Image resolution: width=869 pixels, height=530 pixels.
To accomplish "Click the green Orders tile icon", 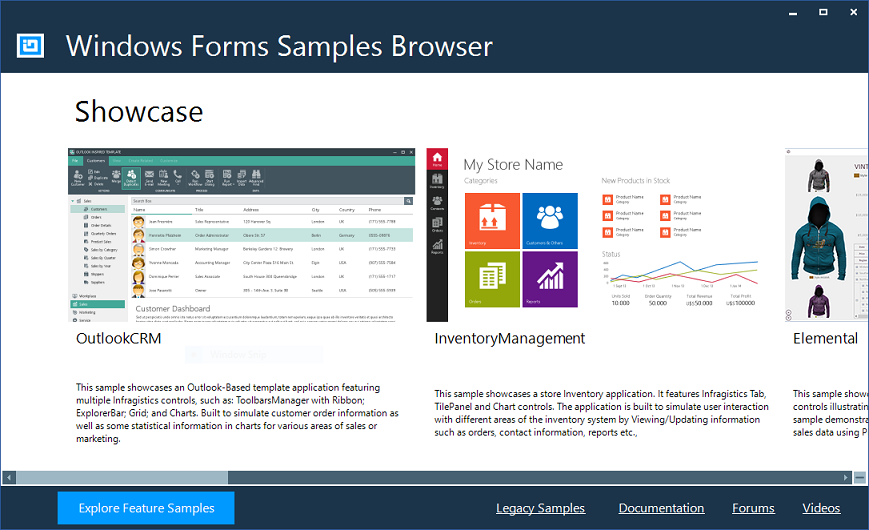I will click(x=492, y=279).
